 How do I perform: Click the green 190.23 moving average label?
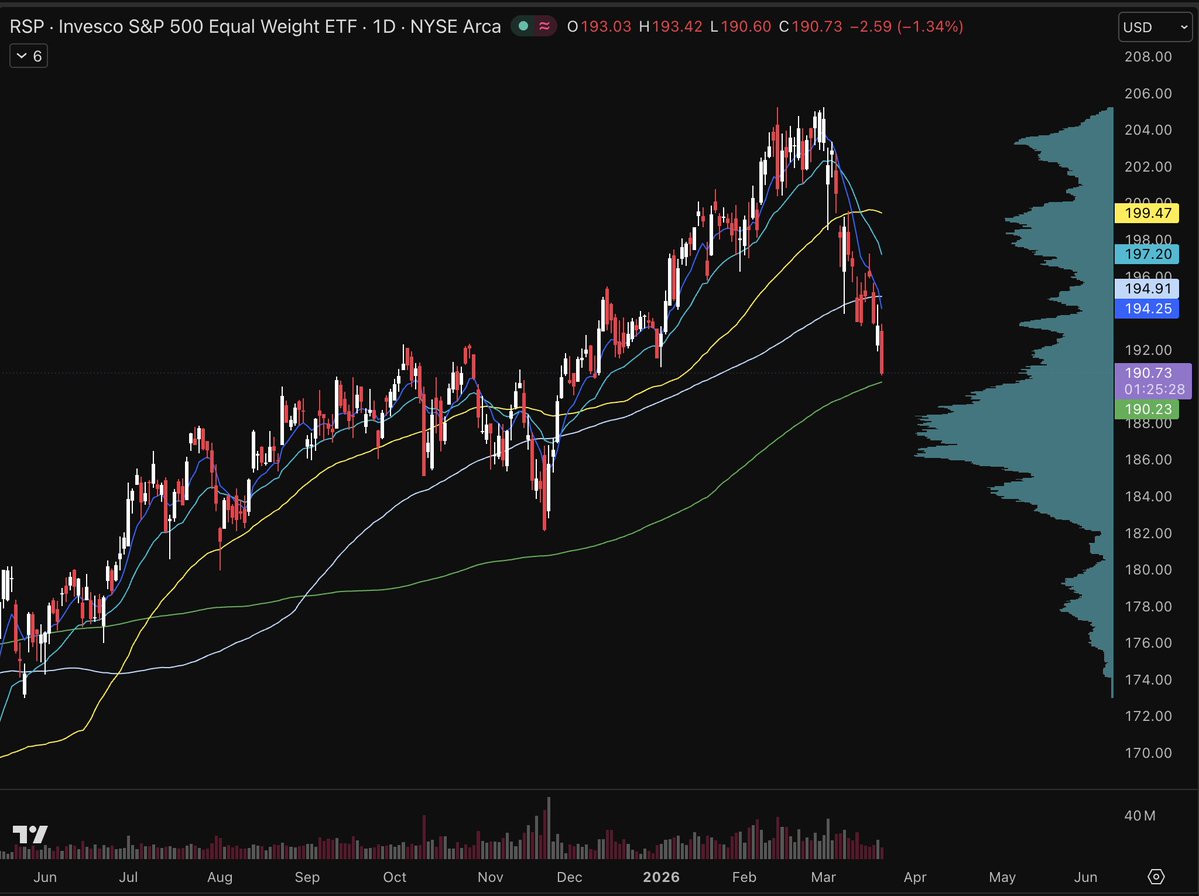click(1147, 409)
